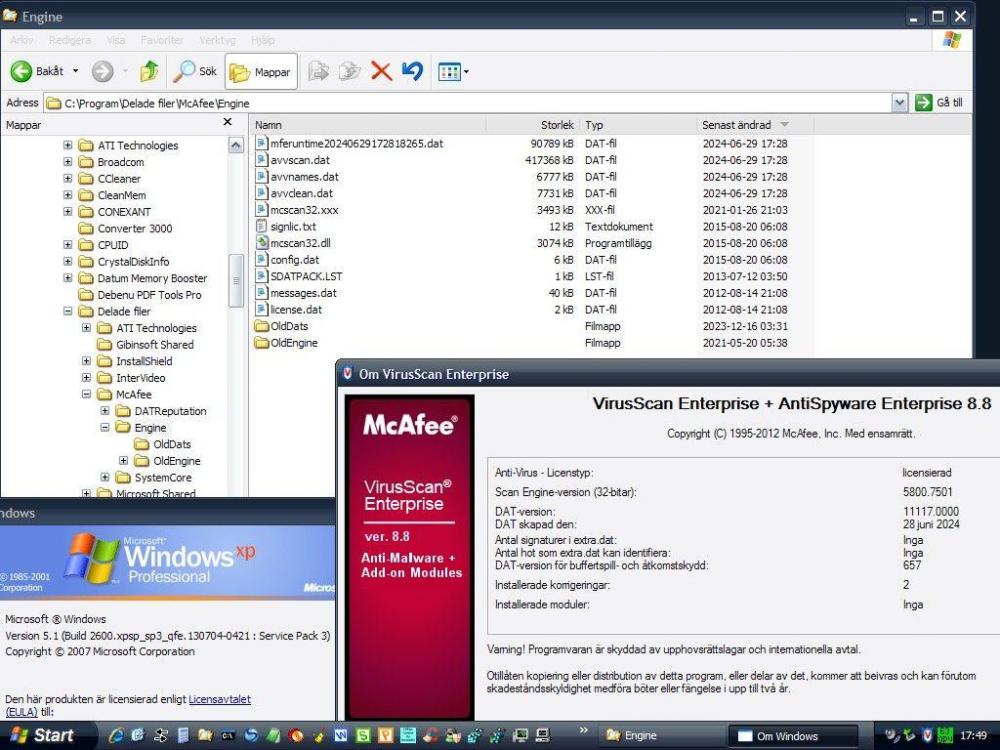
Task: Click the Bakåt (Back) toolbar button
Action: [x=40, y=72]
